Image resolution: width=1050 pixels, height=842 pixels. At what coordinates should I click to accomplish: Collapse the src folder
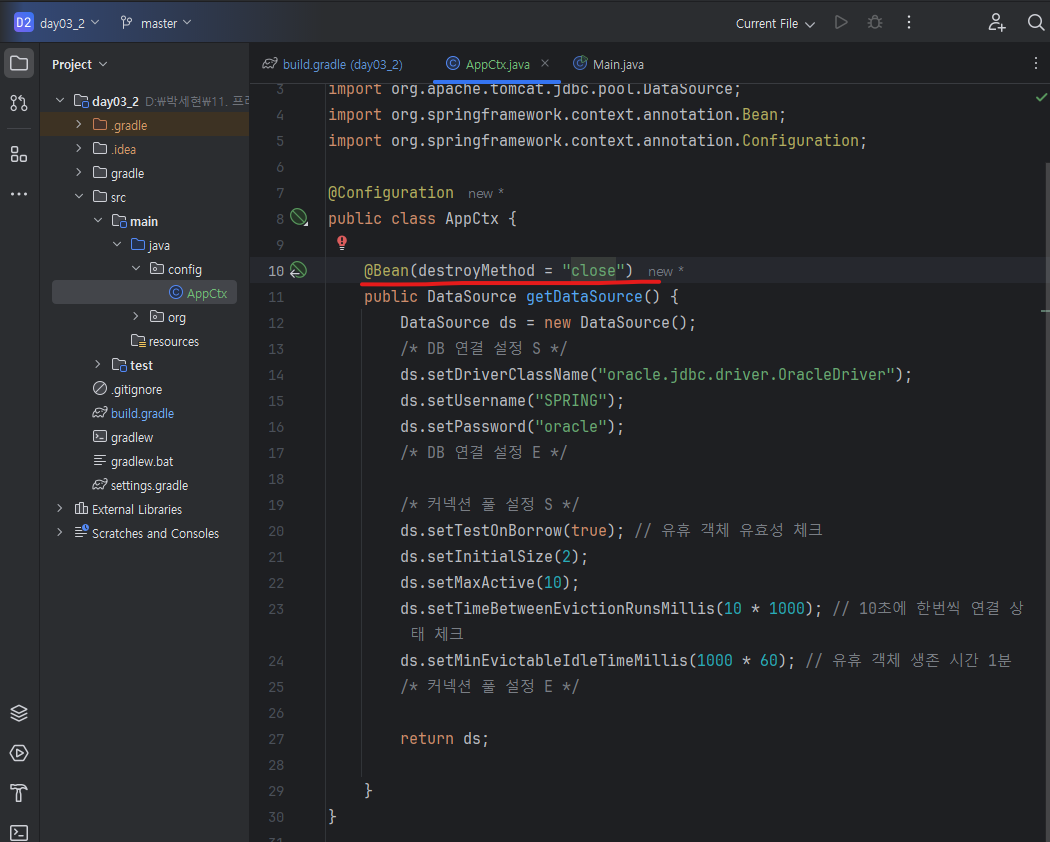79,196
